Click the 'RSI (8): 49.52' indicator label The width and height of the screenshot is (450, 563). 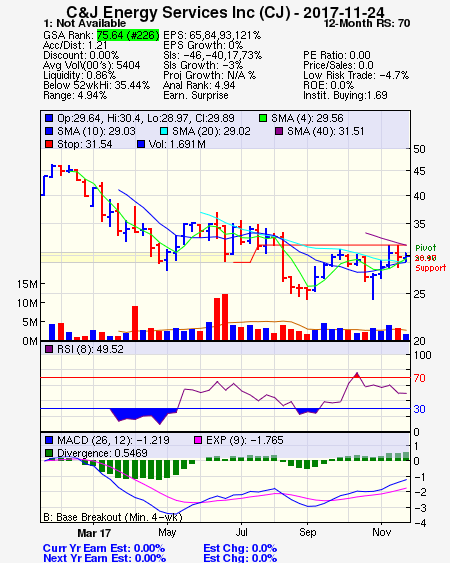tap(90, 349)
